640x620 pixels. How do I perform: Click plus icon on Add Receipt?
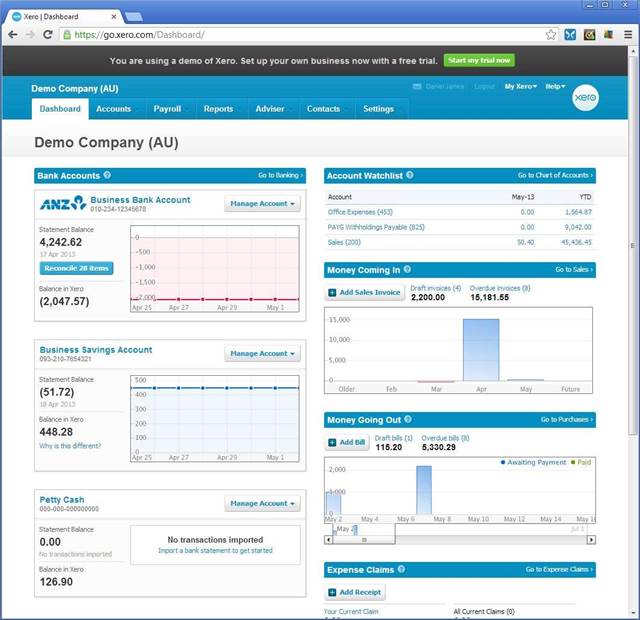(332, 592)
